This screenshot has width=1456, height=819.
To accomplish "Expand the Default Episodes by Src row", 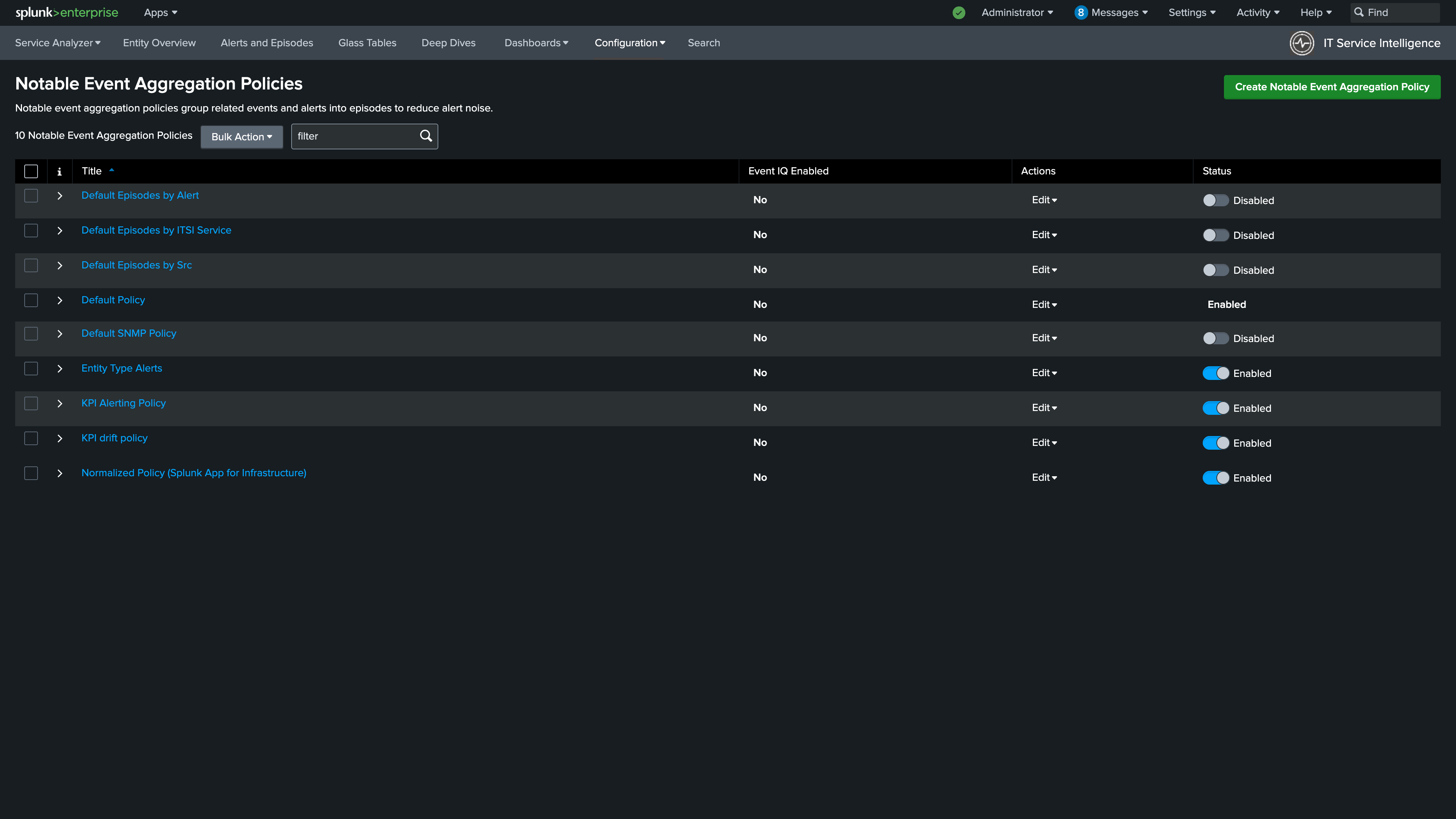I will 60,266.
